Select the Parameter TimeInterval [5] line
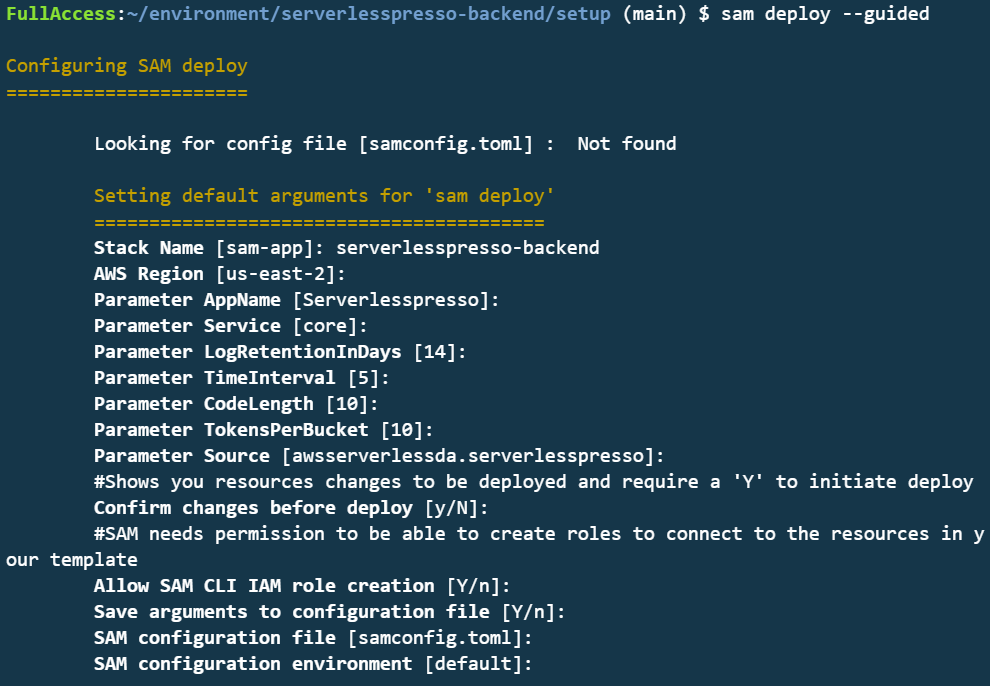Screen dimensions: 990x686 coord(242,377)
